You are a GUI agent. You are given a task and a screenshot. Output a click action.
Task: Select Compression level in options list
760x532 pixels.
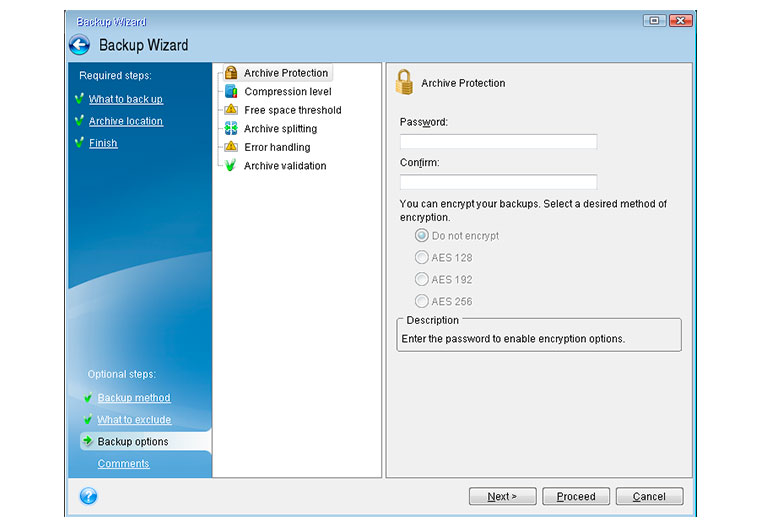point(288,92)
